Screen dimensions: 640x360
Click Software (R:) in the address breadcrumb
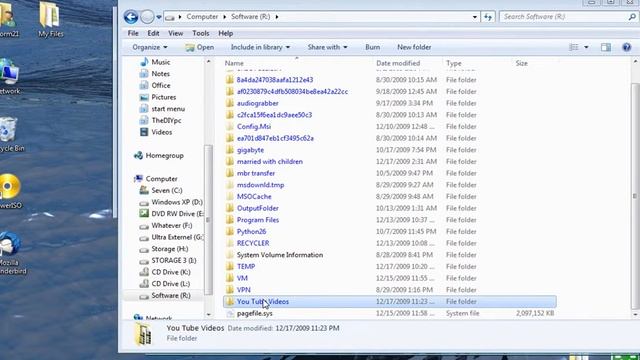point(251,17)
